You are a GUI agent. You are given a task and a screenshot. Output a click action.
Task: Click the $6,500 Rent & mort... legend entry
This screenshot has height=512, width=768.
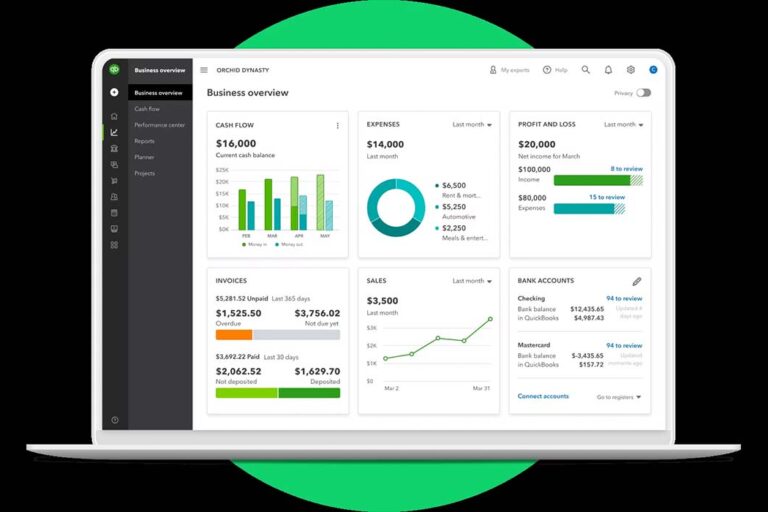tap(458, 190)
